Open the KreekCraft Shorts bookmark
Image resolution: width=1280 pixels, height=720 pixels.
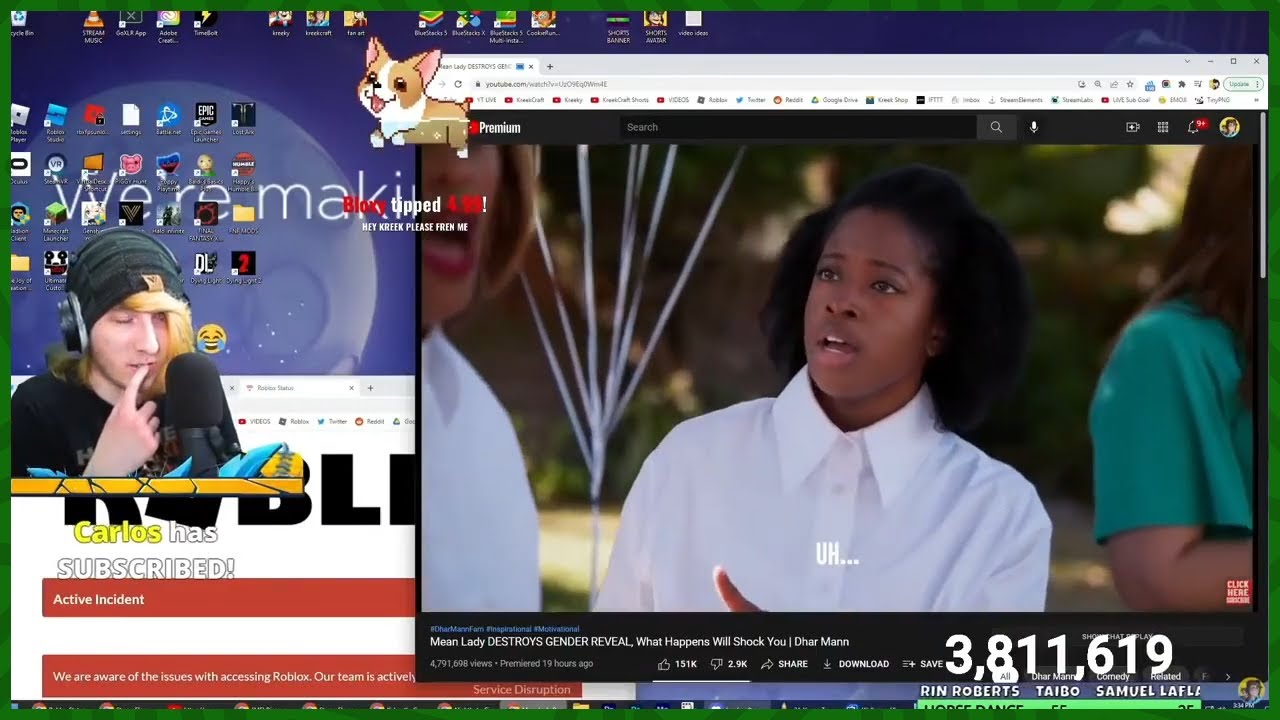coord(620,100)
